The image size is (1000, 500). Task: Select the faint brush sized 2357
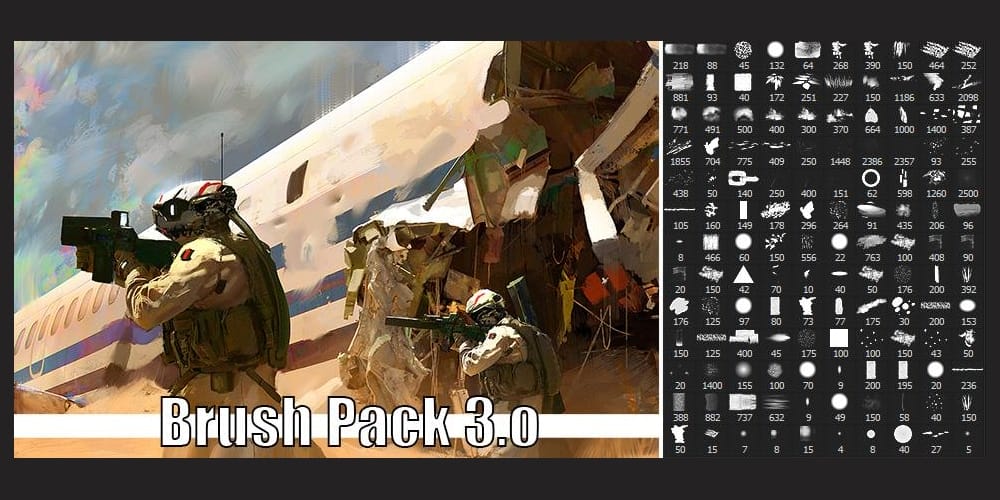tap(903, 146)
